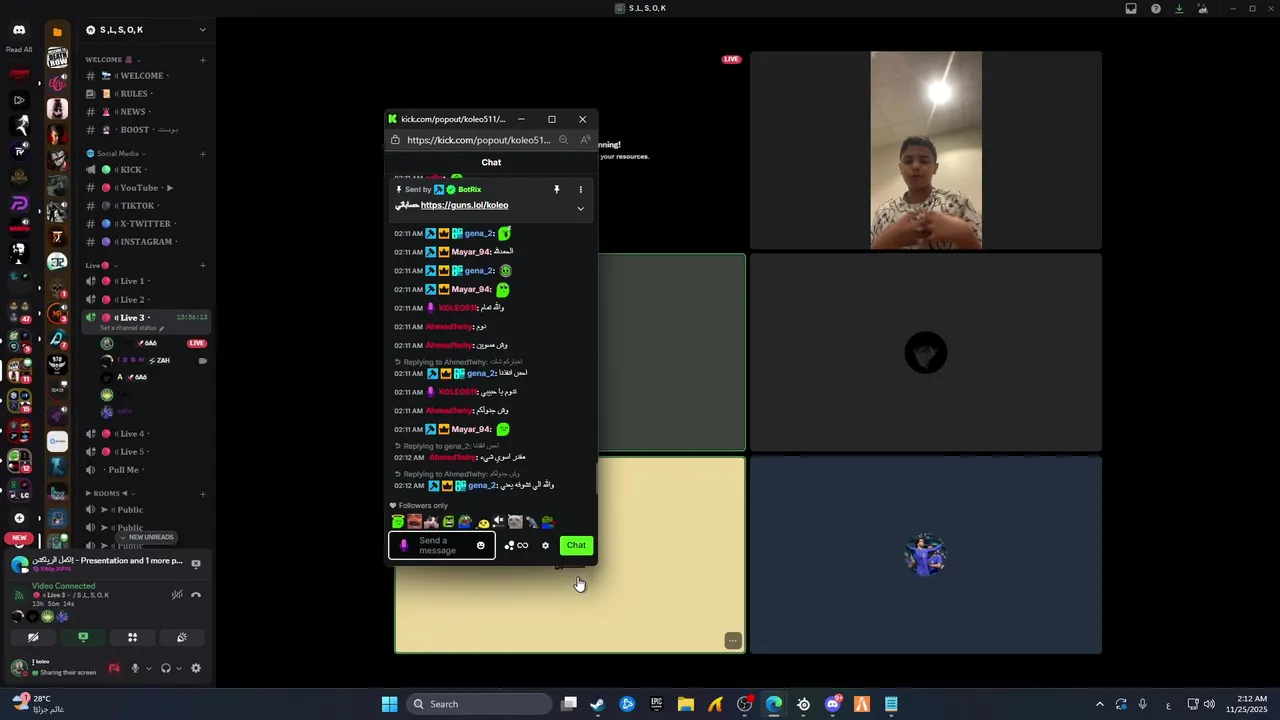Select the live camera participant video tile

tap(926, 150)
